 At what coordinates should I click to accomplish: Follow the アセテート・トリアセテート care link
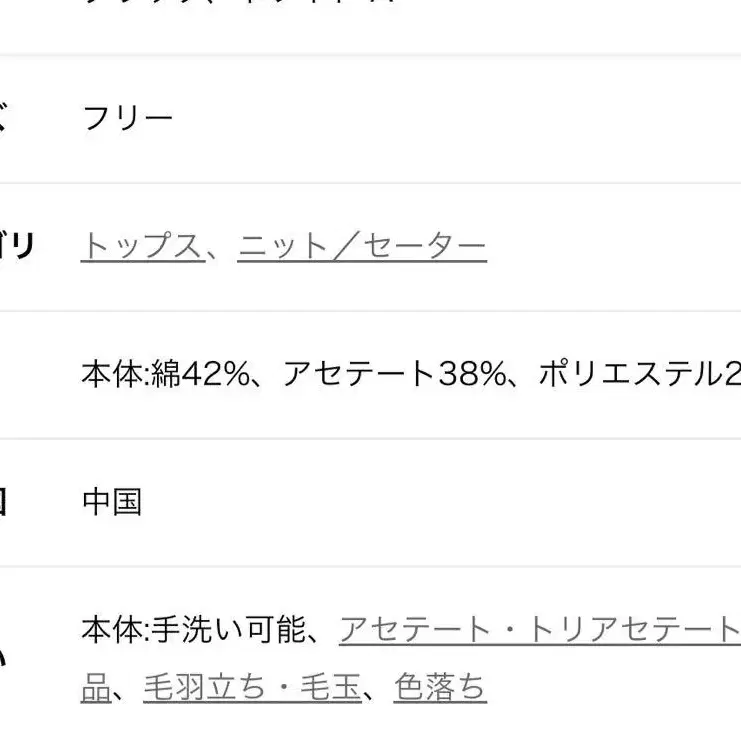(539, 629)
